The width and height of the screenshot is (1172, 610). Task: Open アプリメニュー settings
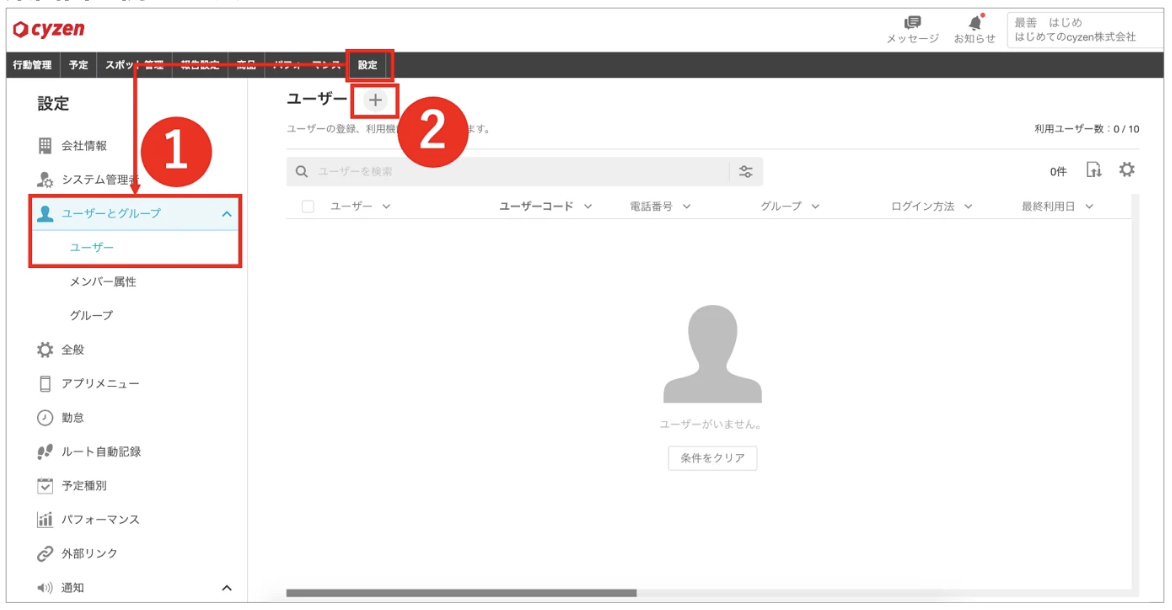click(100, 383)
